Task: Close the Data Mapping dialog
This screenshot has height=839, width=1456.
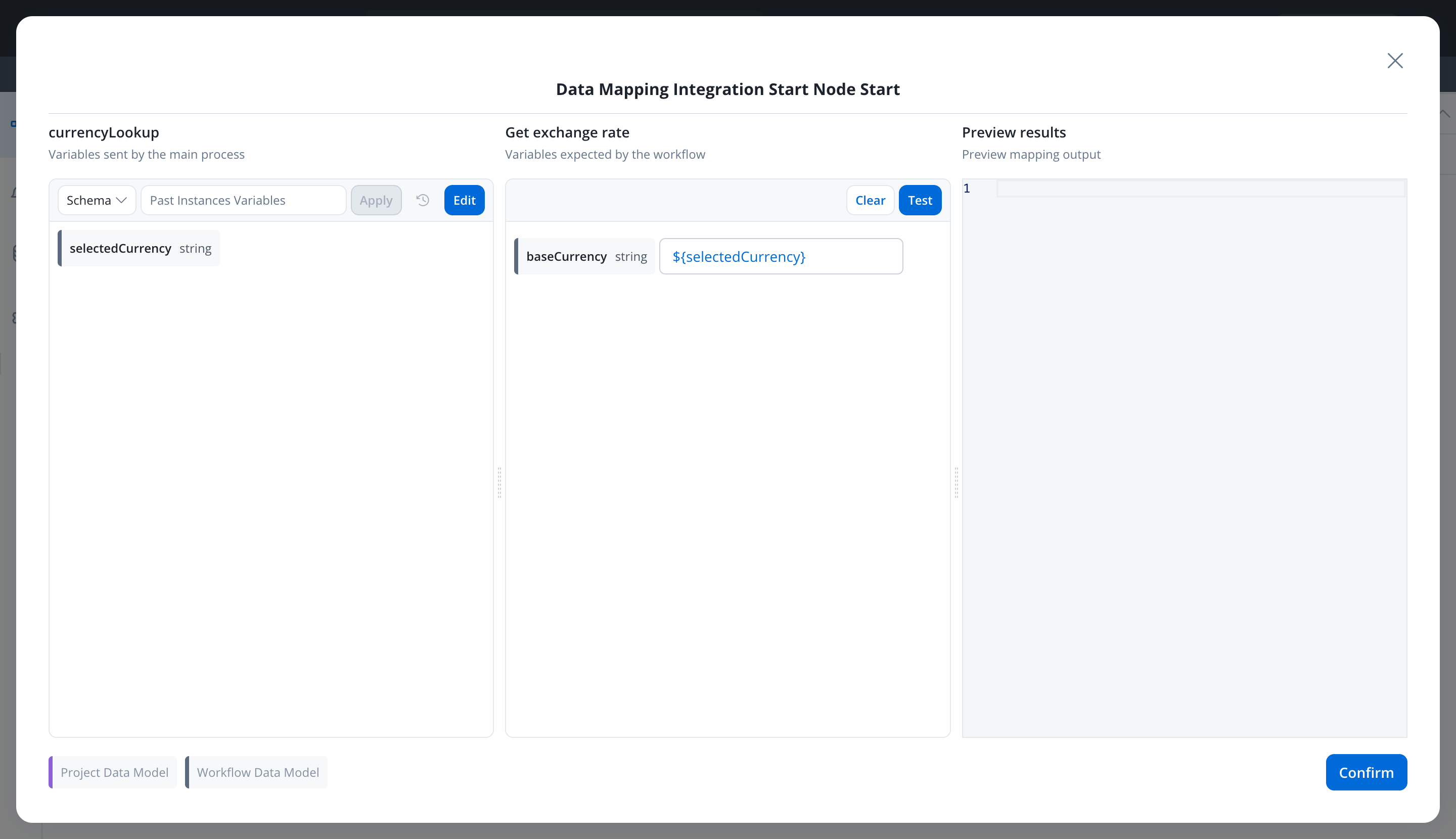Action: pyautogui.click(x=1395, y=61)
